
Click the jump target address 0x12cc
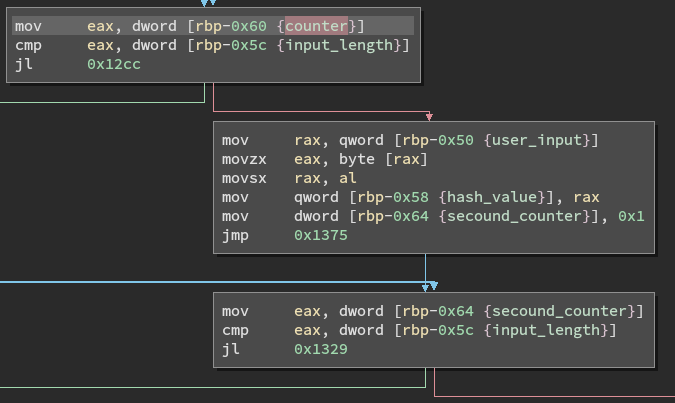pyautogui.click(x=114, y=64)
